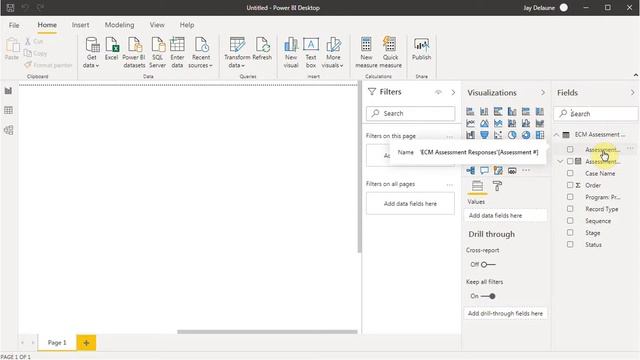Screen dimensions: 640x360
Task: Expand the Assessment hierarchy chevron in Fields
Action: point(560,162)
